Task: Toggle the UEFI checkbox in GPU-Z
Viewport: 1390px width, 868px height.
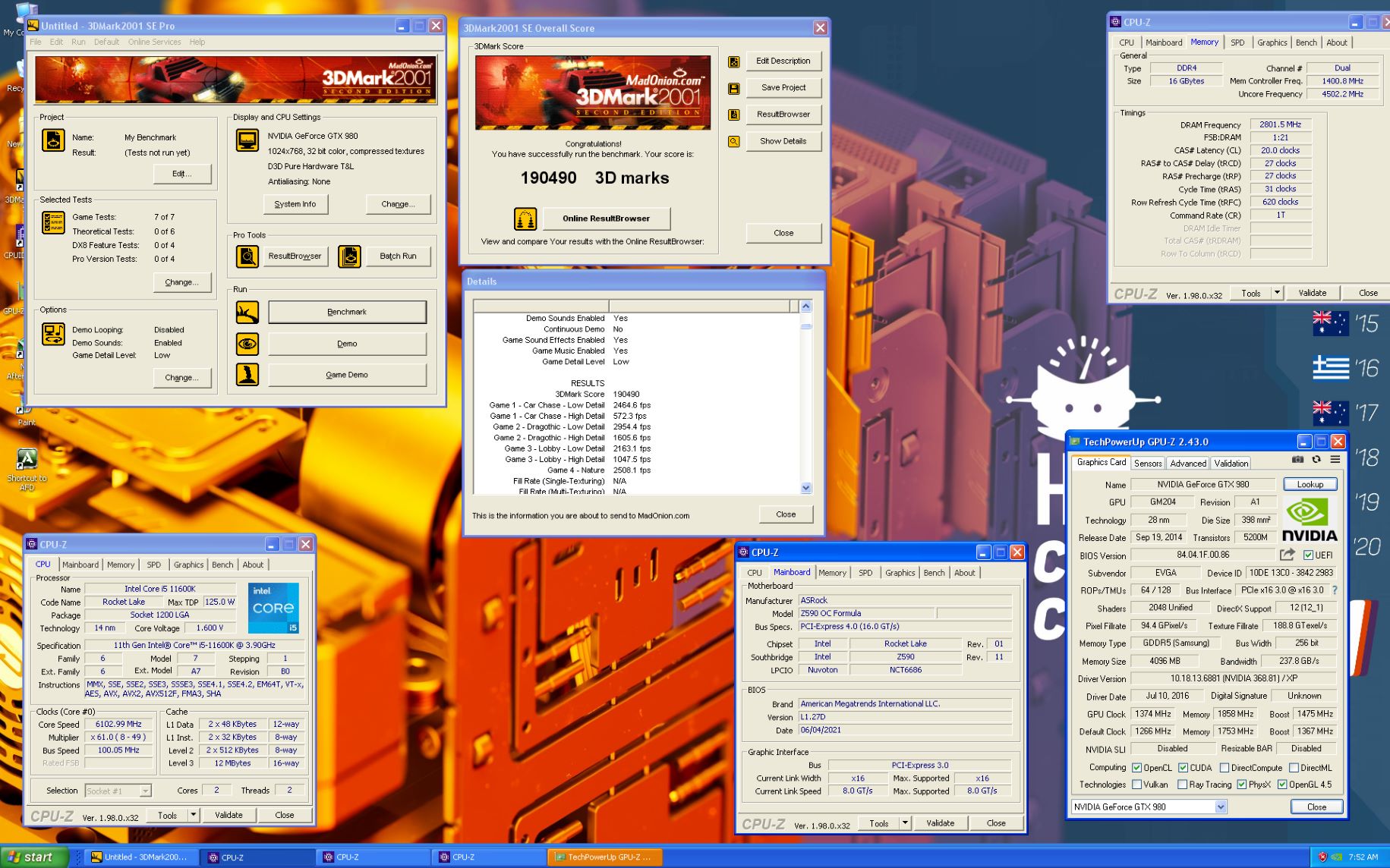Action: pos(1309,555)
